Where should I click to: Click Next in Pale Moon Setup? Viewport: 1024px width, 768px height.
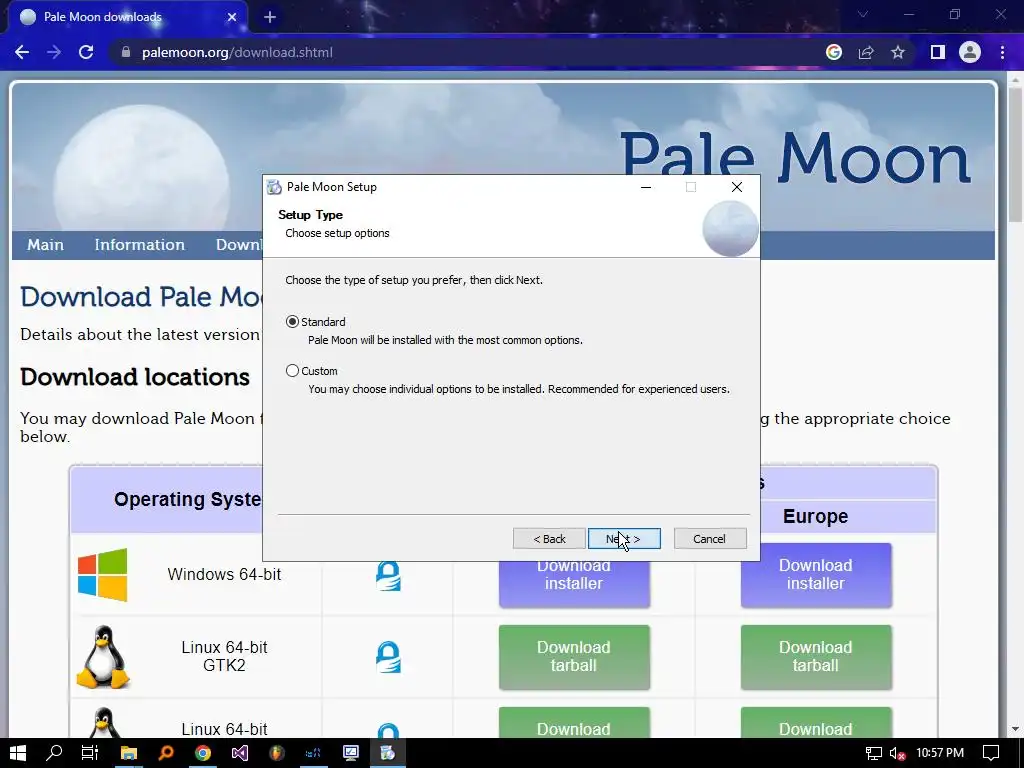(x=624, y=539)
